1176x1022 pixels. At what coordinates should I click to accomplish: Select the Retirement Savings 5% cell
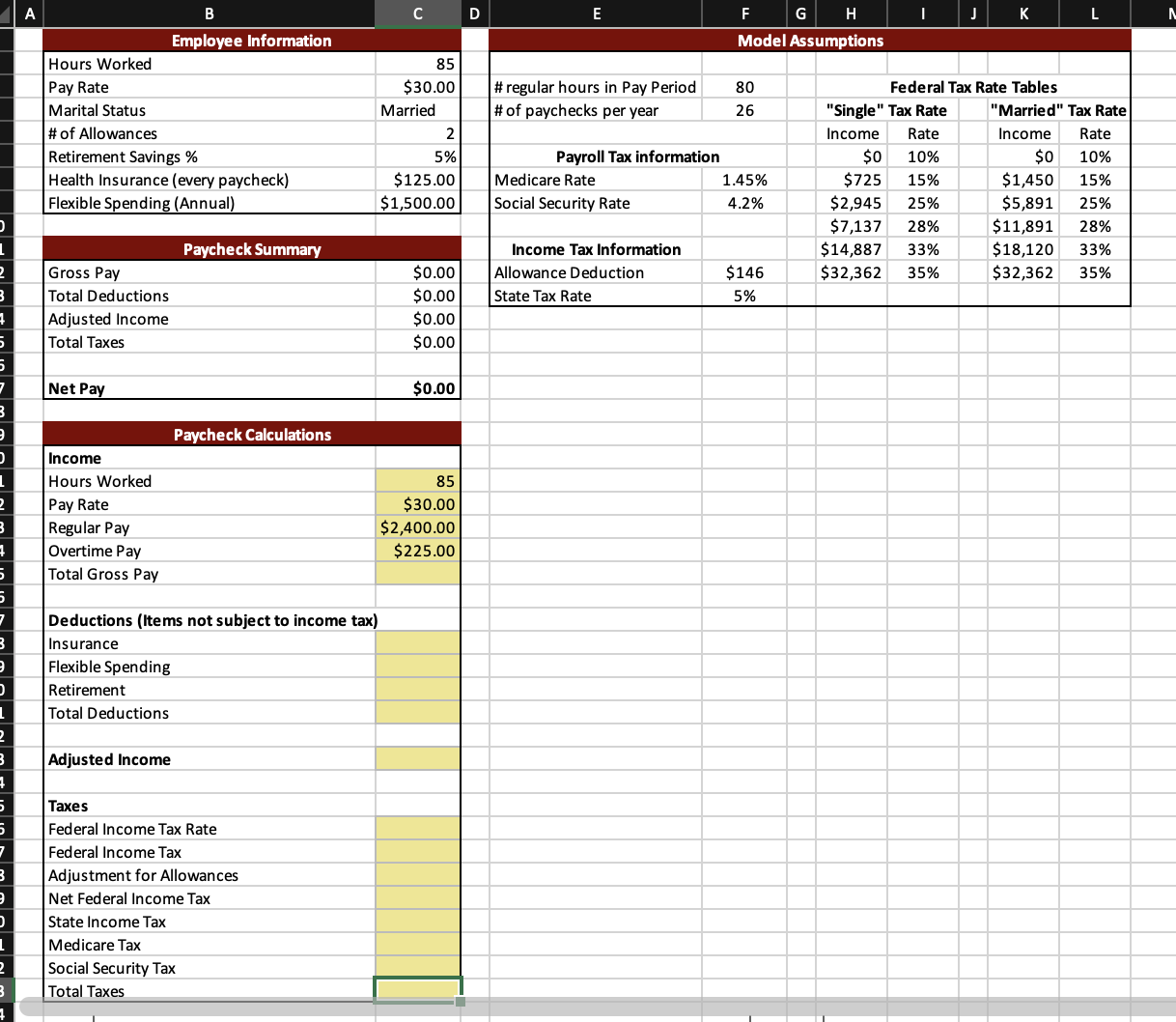pyautogui.click(x=417, y=156)
